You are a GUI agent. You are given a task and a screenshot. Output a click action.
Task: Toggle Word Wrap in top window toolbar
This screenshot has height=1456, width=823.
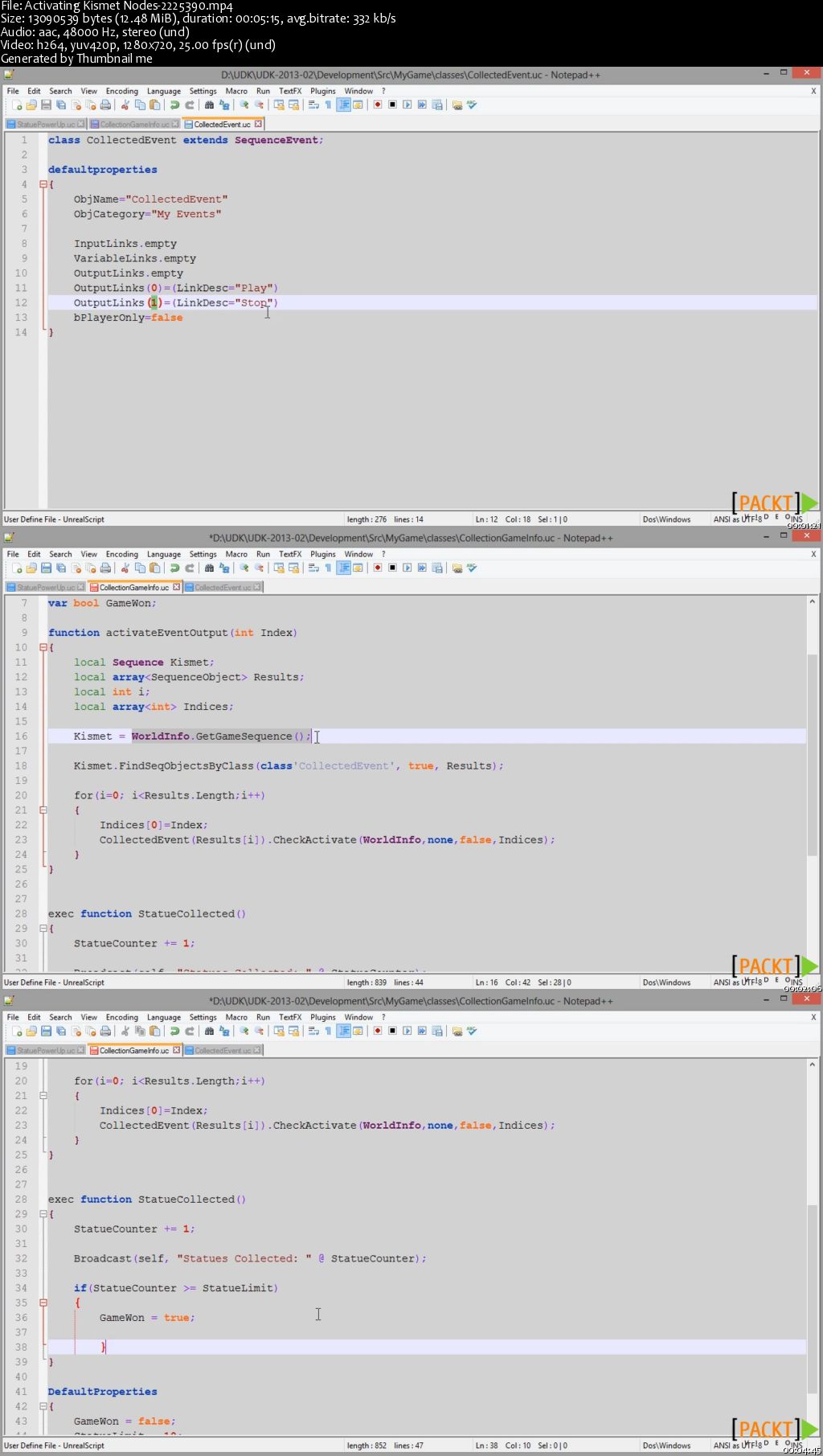tap(313, 105)
